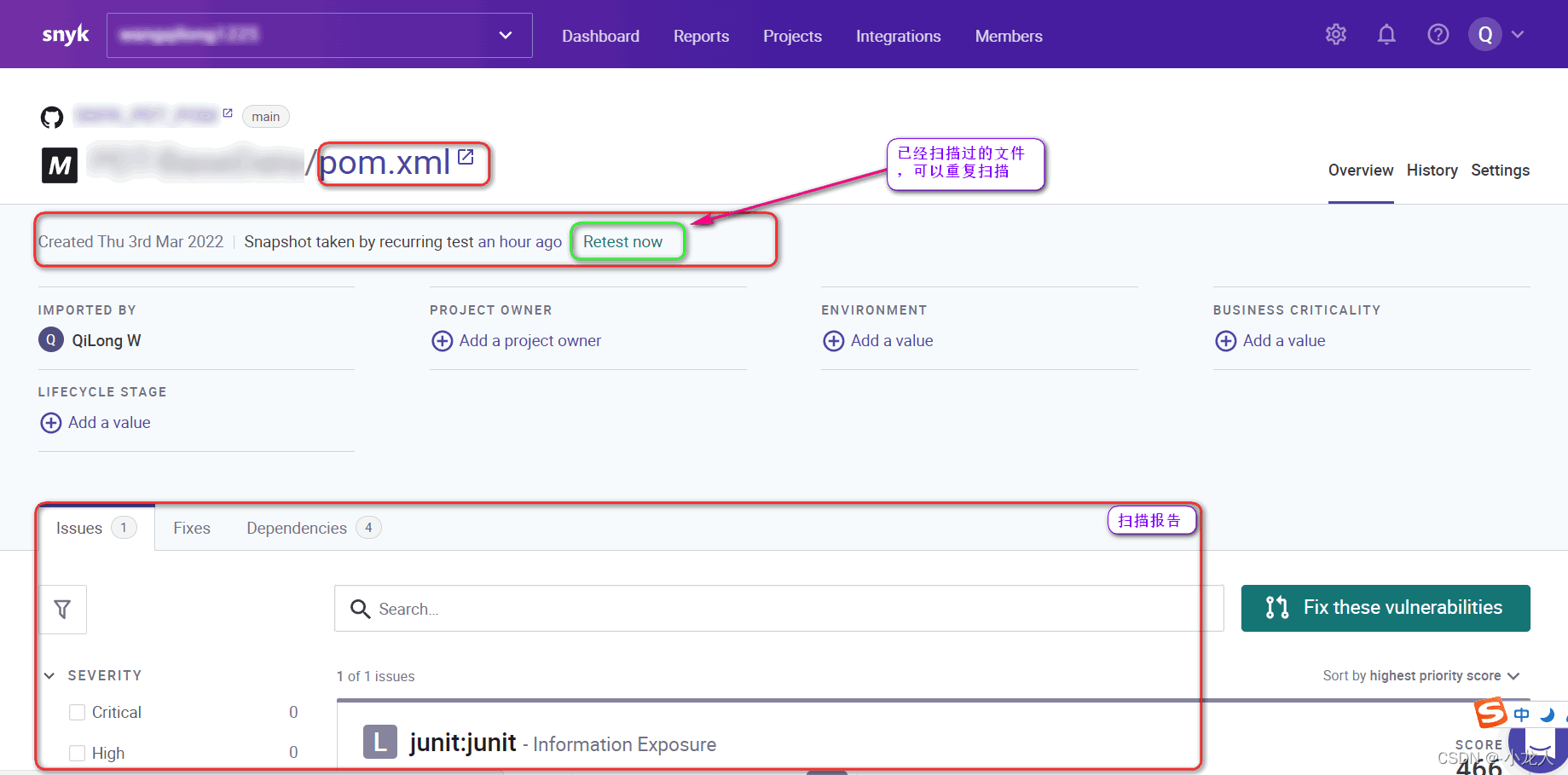Click the Sogou input method icon
The width and height of the screenshot is (1568, 775).
click(1491, 713)
